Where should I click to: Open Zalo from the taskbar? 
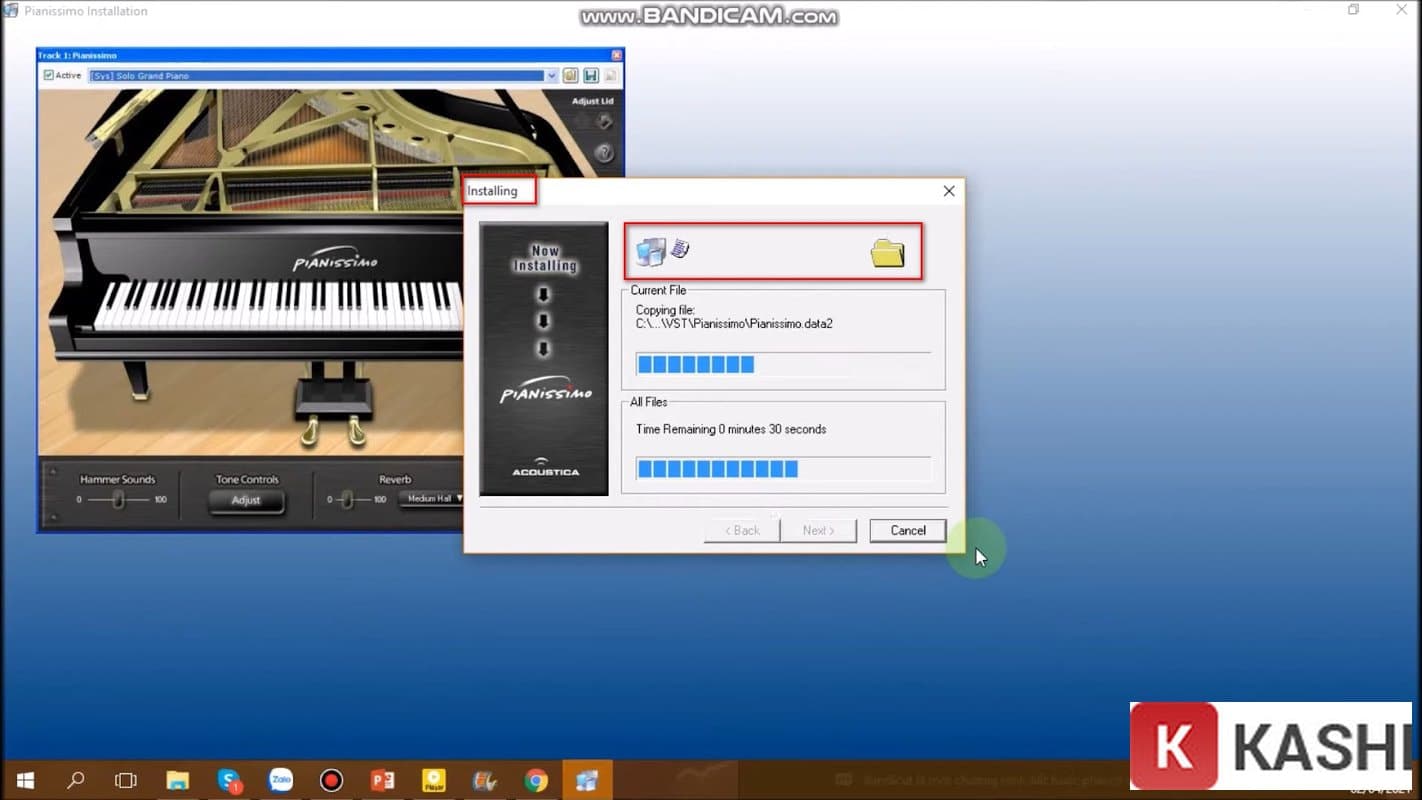click(x=281, y=780)
